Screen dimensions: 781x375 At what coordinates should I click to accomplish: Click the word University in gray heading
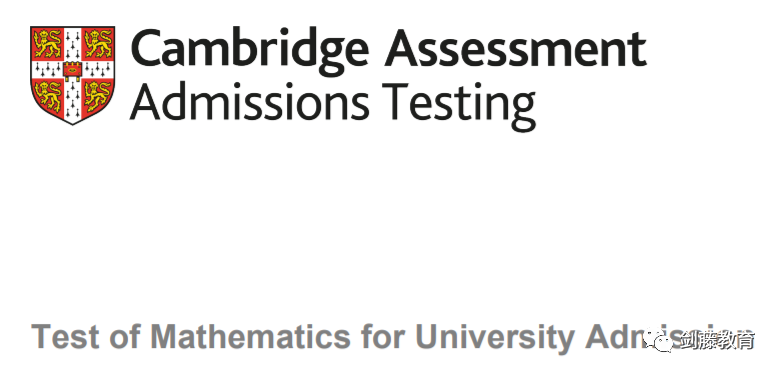point(495,339)
